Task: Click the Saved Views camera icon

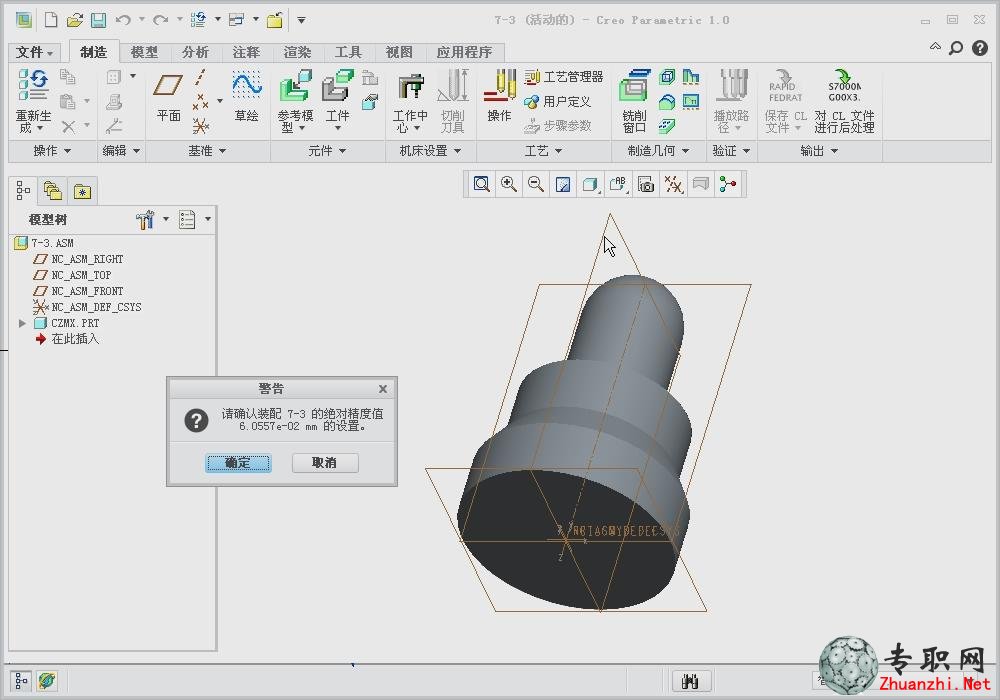Action: 646,185
